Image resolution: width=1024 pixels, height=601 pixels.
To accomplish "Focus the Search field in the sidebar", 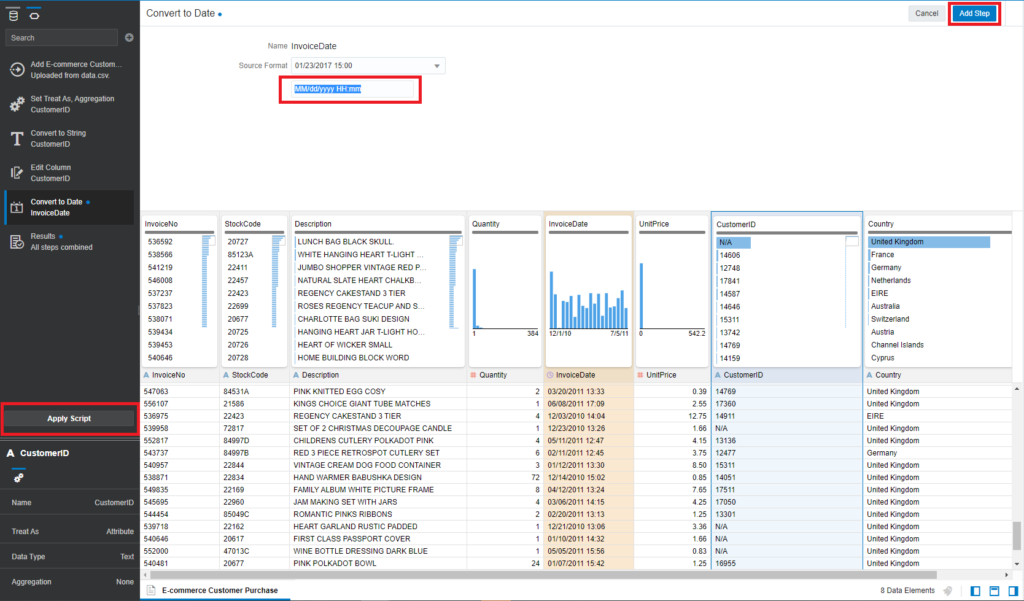I will pos(61,38).
